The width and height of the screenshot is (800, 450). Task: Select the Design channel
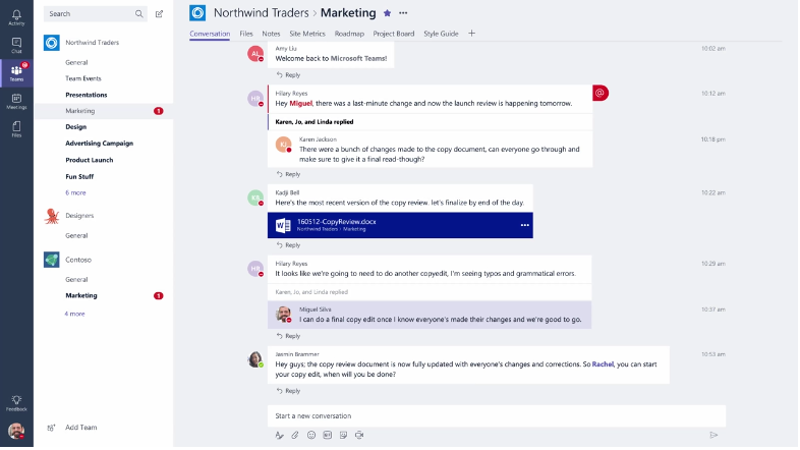pos(76,127)
